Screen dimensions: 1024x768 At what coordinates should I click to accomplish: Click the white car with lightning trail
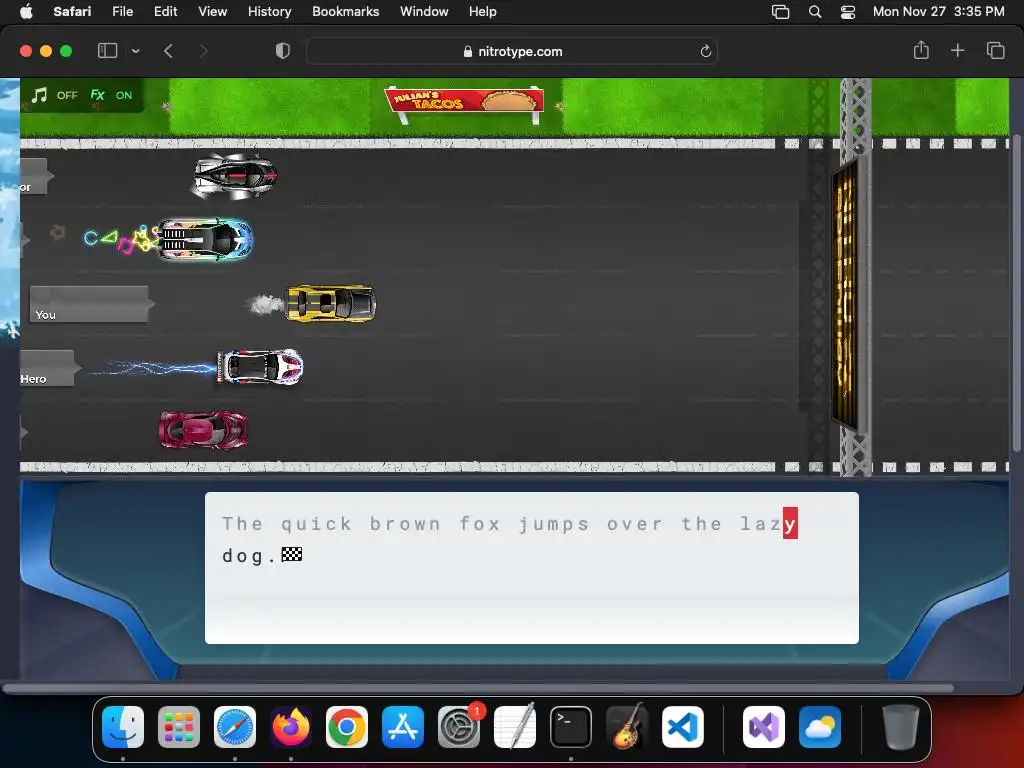(x=260, y=366)
